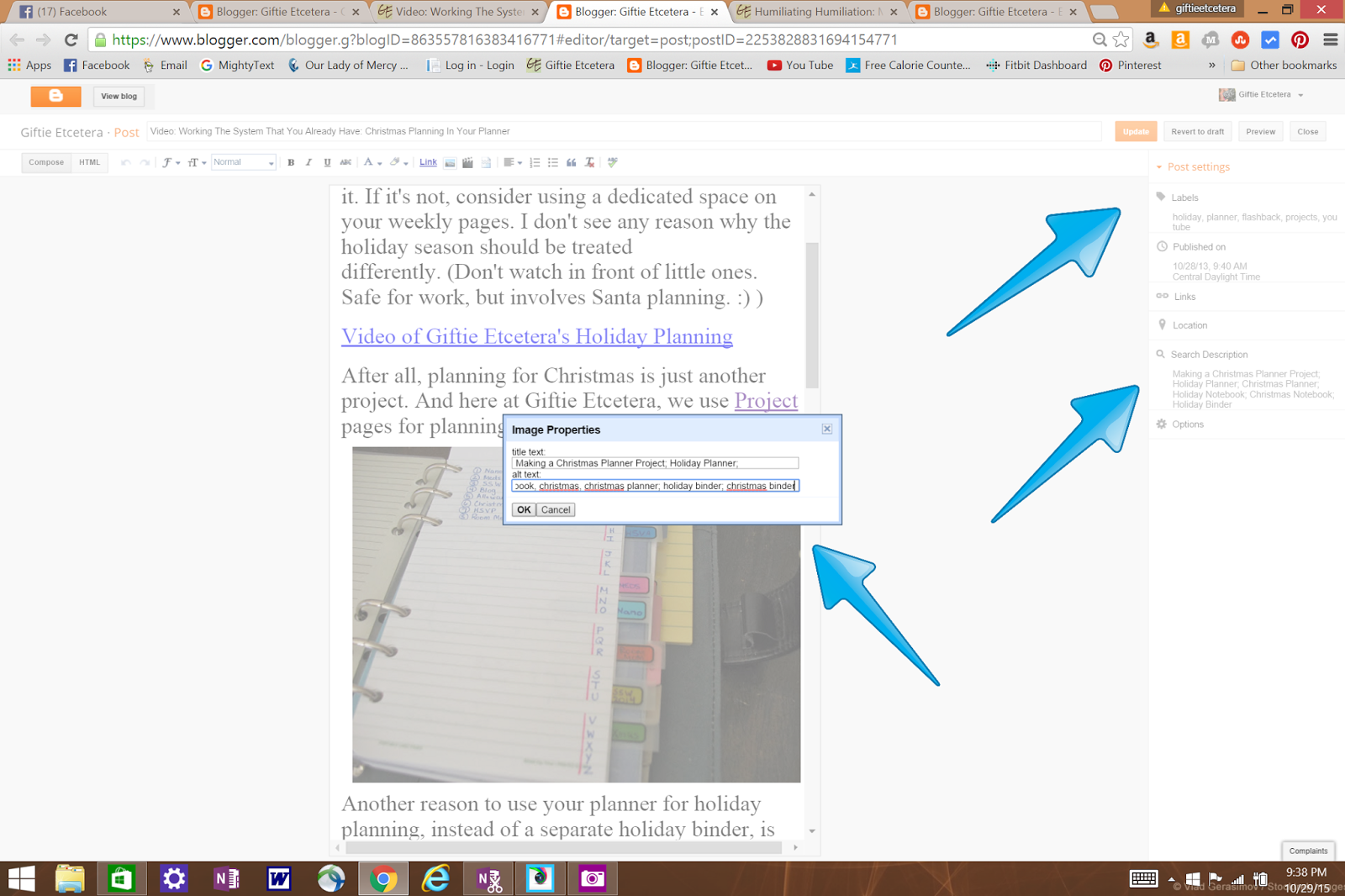Insert an image into the post

pos(450,162)
